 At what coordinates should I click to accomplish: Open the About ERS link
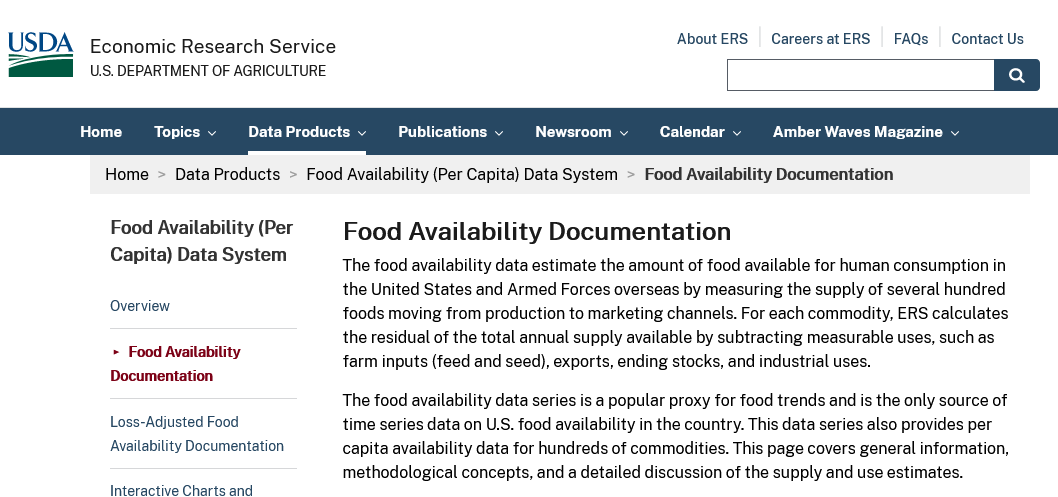[713, 39]
